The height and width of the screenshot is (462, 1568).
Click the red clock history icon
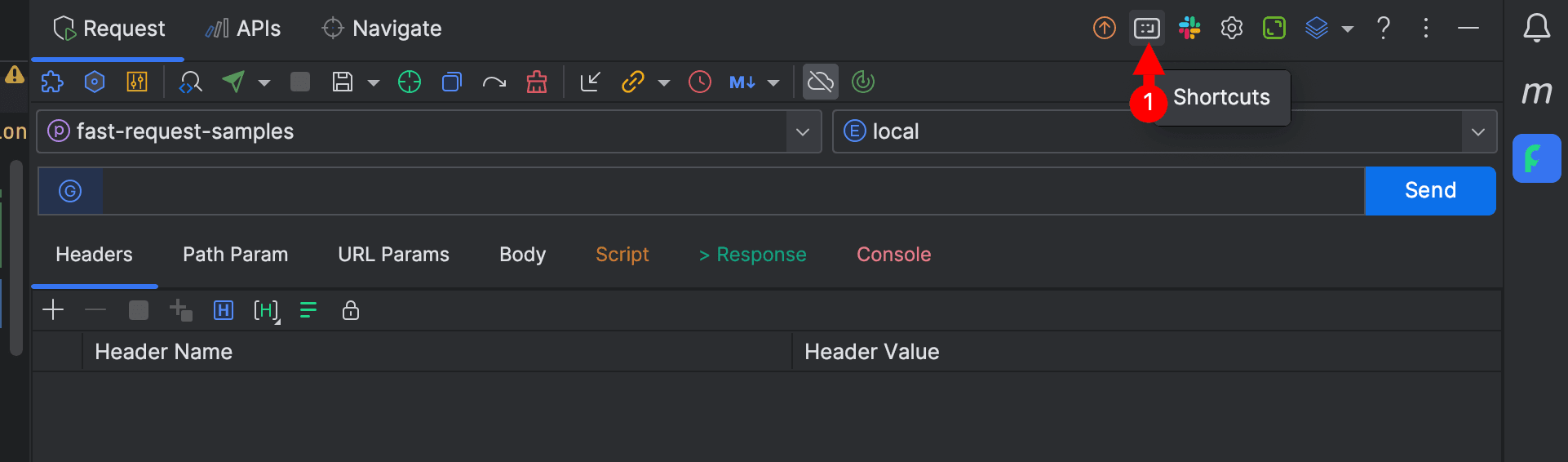(x=699, y=82)
